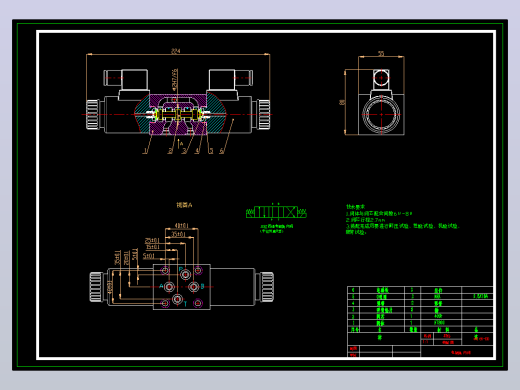Image resolution: width=520 pixels, height=390 pixels.
Task: Click the vertical 20±0.1 dimension text
Action: click(x=126, y=258)
